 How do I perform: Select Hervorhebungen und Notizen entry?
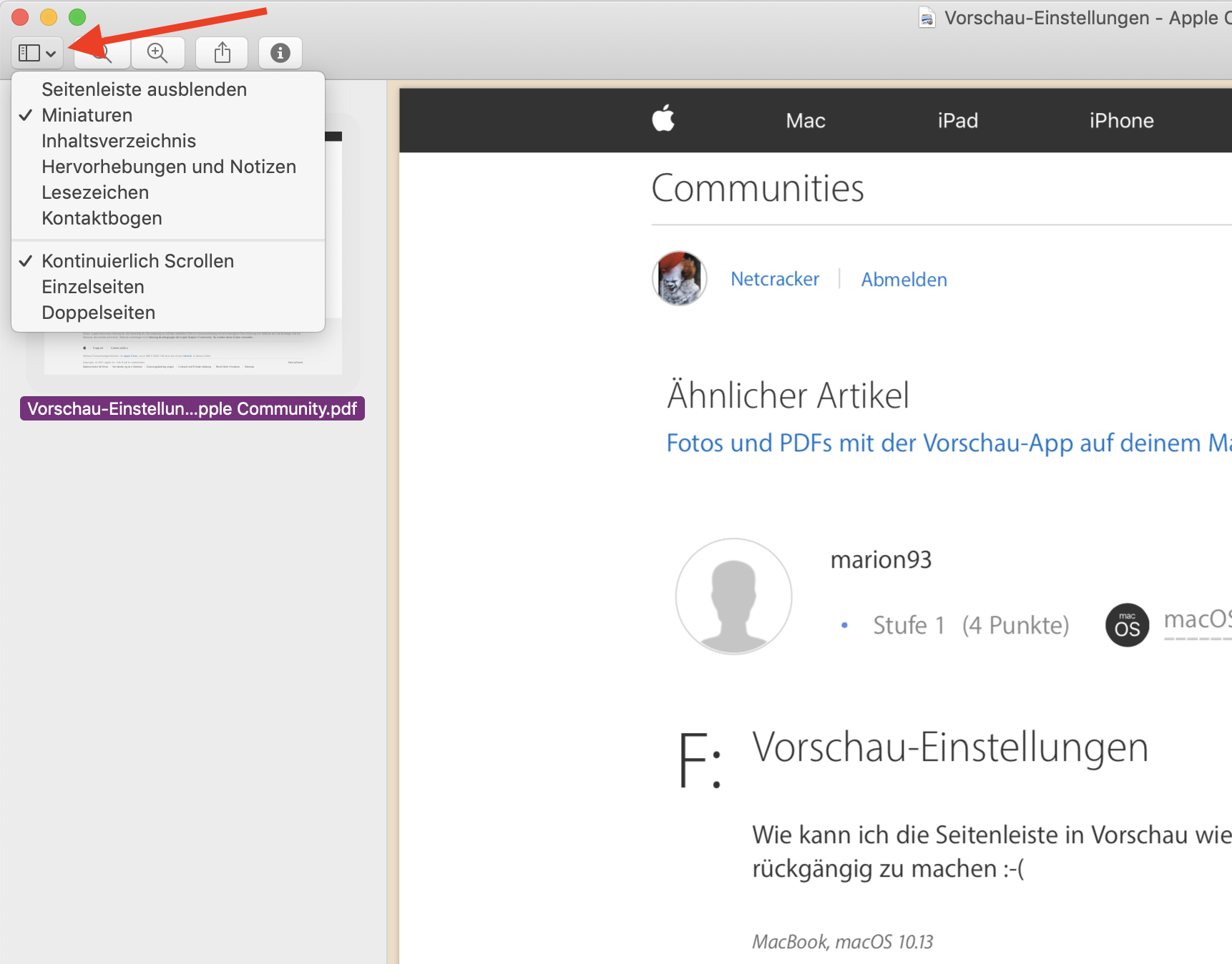[x=169, y=167]
